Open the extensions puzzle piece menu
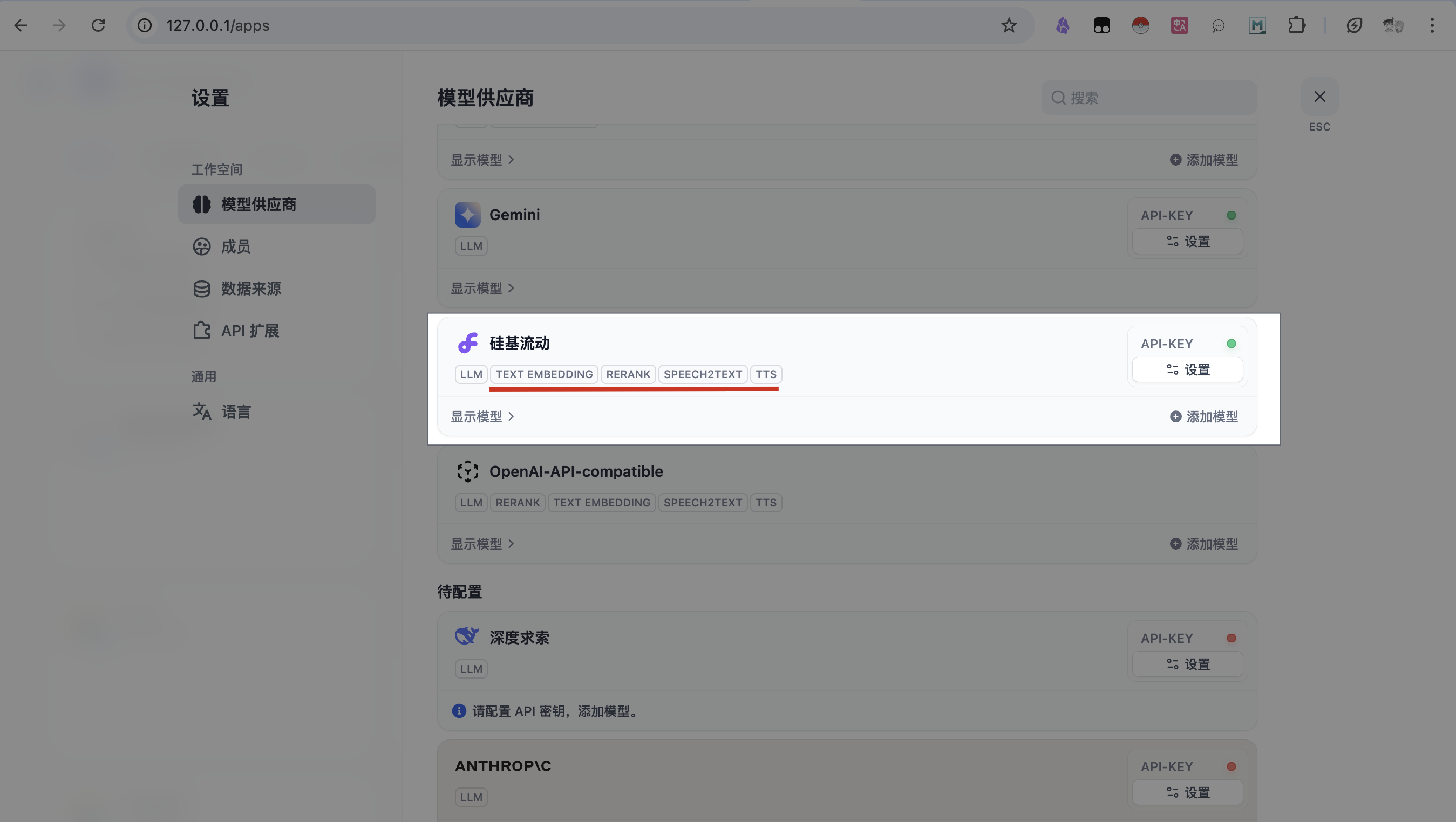 (x=1297, y=25)
